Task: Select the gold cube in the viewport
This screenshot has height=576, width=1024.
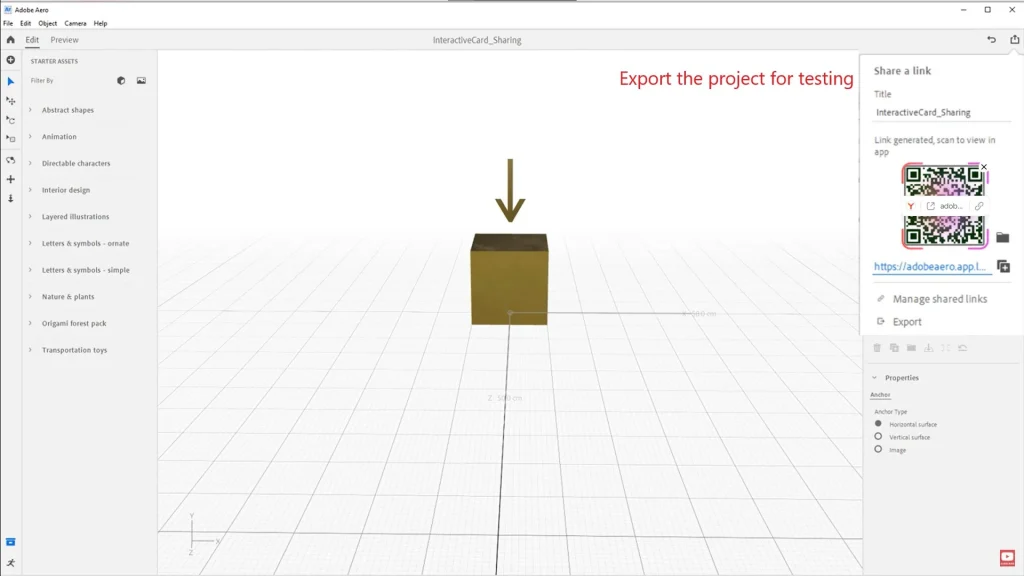Action: pos(509,279)
